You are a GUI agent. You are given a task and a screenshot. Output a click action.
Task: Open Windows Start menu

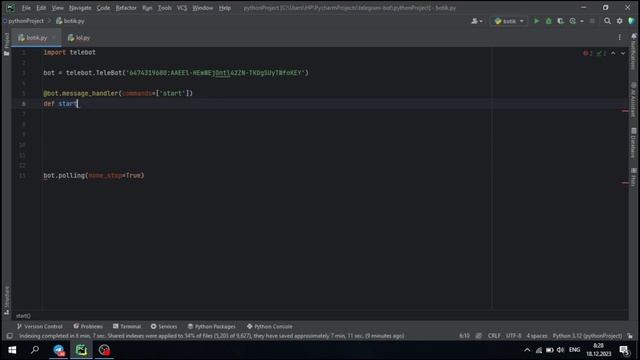[x=12, y=350]
